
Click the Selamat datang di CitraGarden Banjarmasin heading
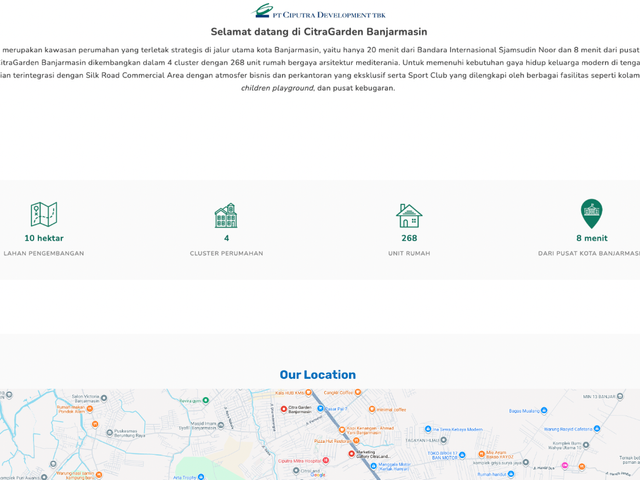(x=319, y=32)
